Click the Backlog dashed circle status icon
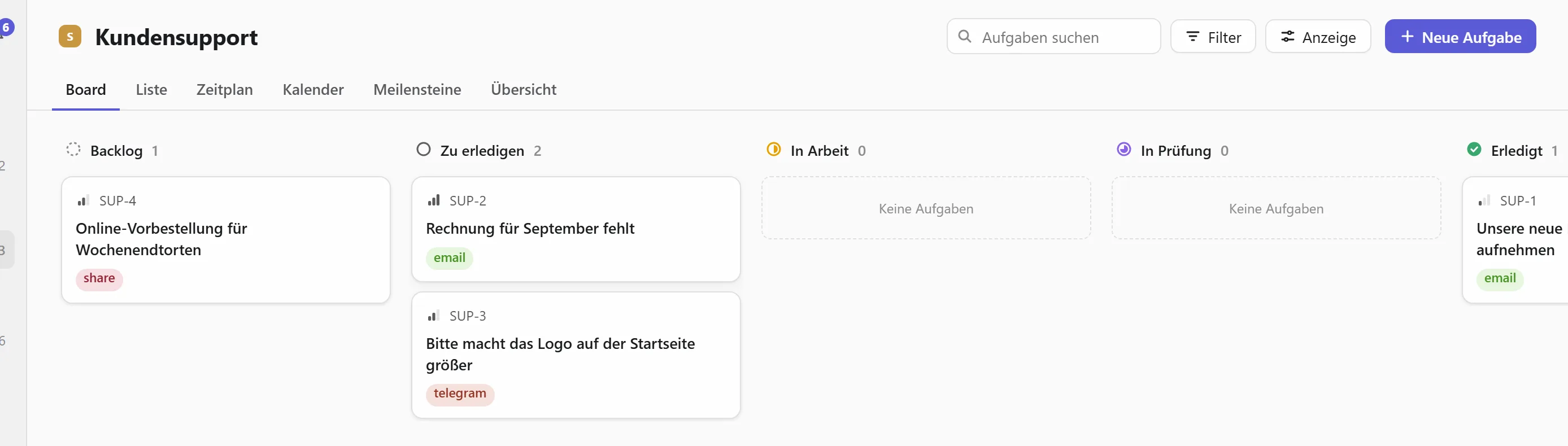1568x446 pixels. pyautogui.click(x=73, y=150)
